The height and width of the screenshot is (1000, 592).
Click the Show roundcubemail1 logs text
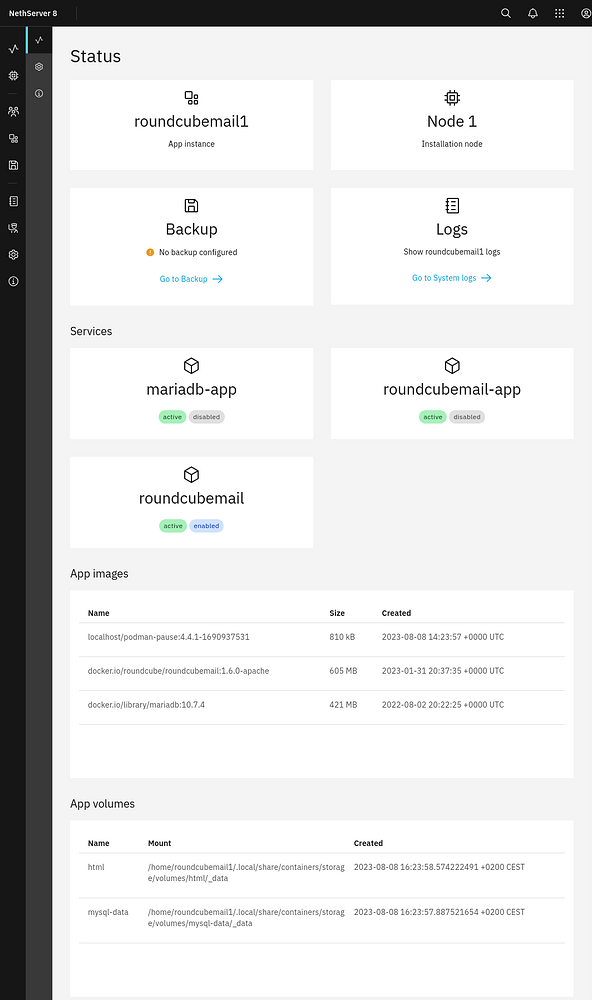click(x=452, y=252)
